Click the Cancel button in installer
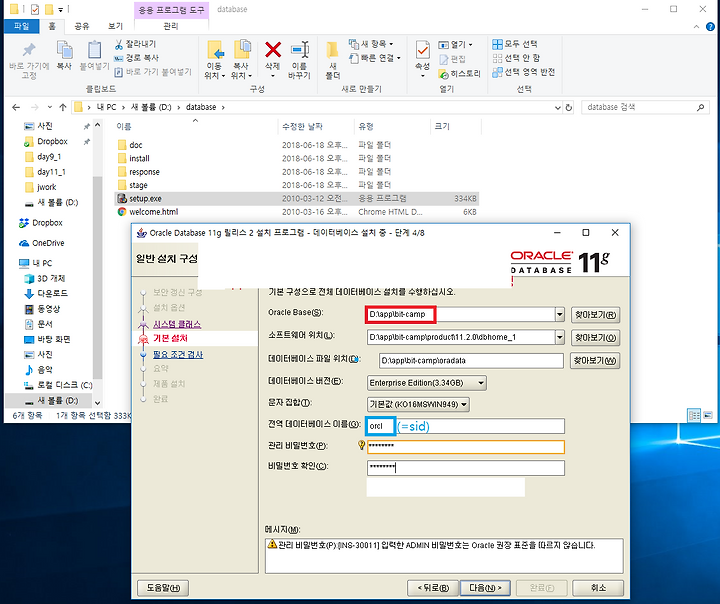This screenshot has height=604, width=720. coord(598,587)
